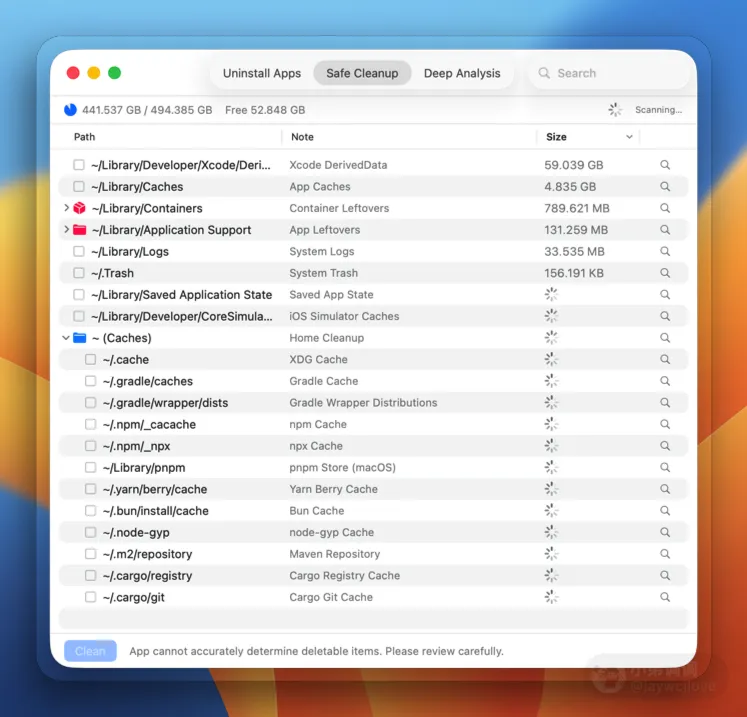Click magnifier for Cargo Registry Cache

tap(665, 576)
